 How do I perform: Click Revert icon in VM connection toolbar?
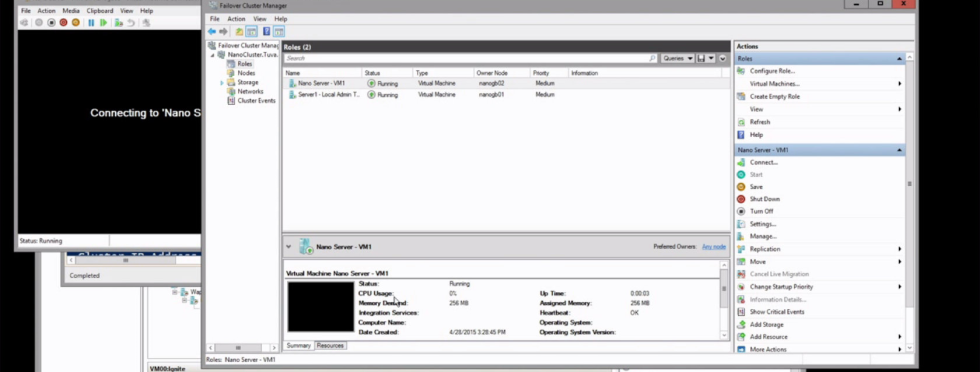[131, 23]
